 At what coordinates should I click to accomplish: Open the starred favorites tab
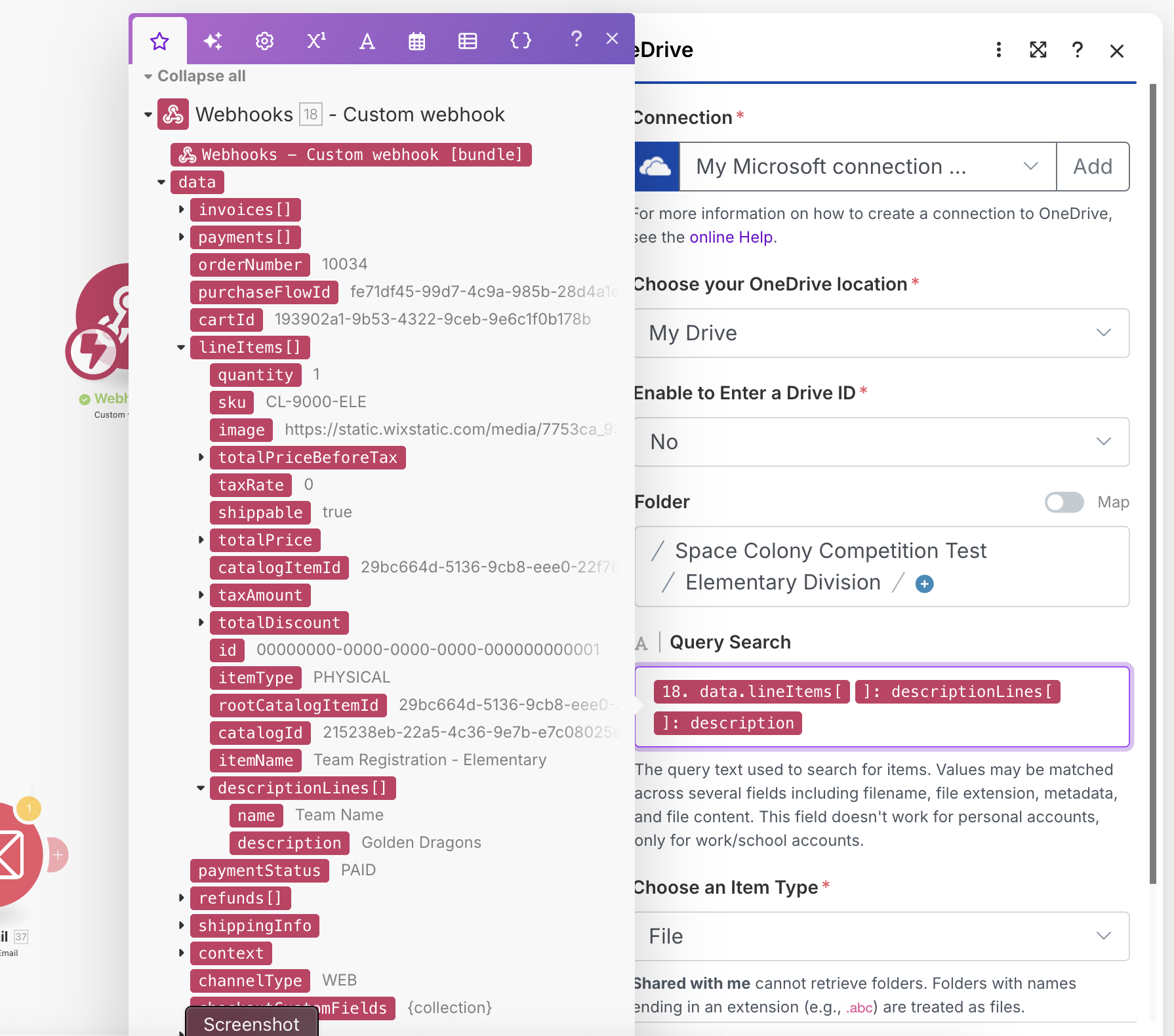pyautogui.click(x=159, y=41)
